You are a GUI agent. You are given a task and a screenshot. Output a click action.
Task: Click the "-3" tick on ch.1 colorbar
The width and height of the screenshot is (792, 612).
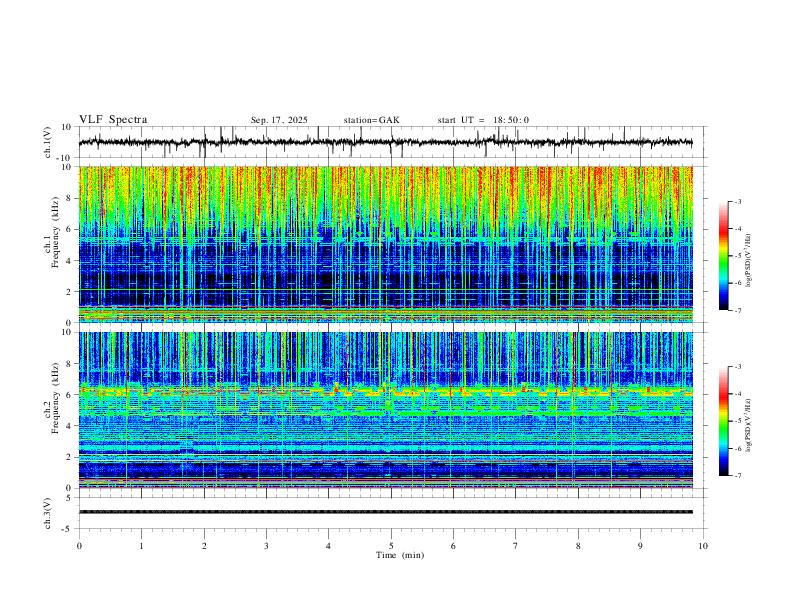(x=738, y=201)
